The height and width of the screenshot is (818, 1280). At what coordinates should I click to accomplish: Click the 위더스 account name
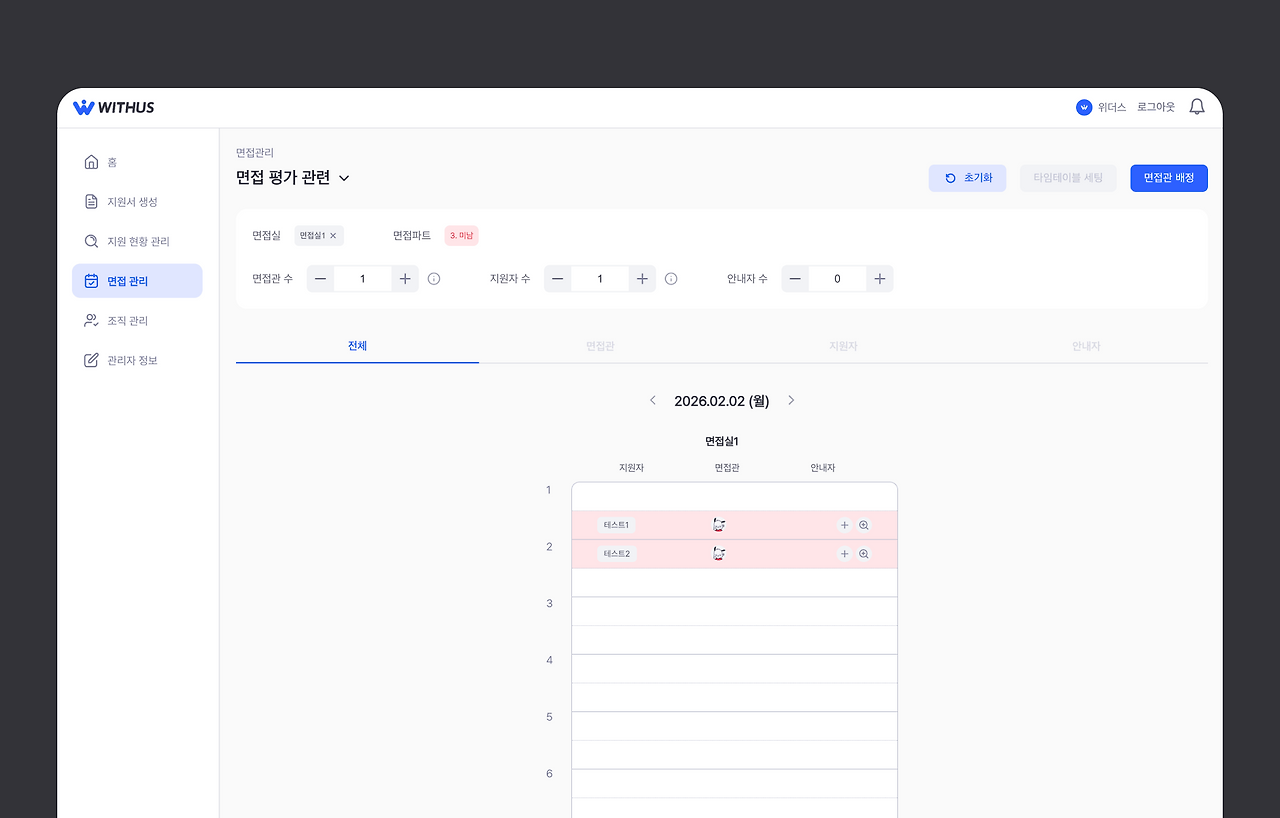click(1112, 107)
